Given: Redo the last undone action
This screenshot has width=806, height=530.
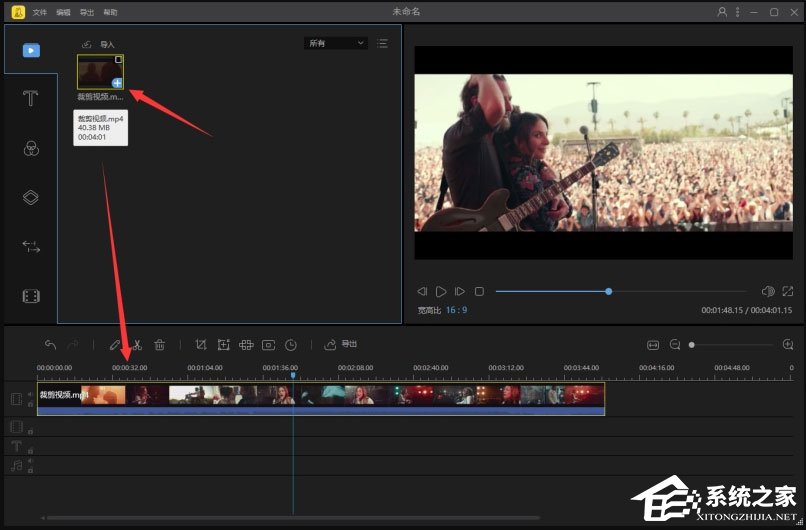Looking at the screenshot, I should pos(73,344).
